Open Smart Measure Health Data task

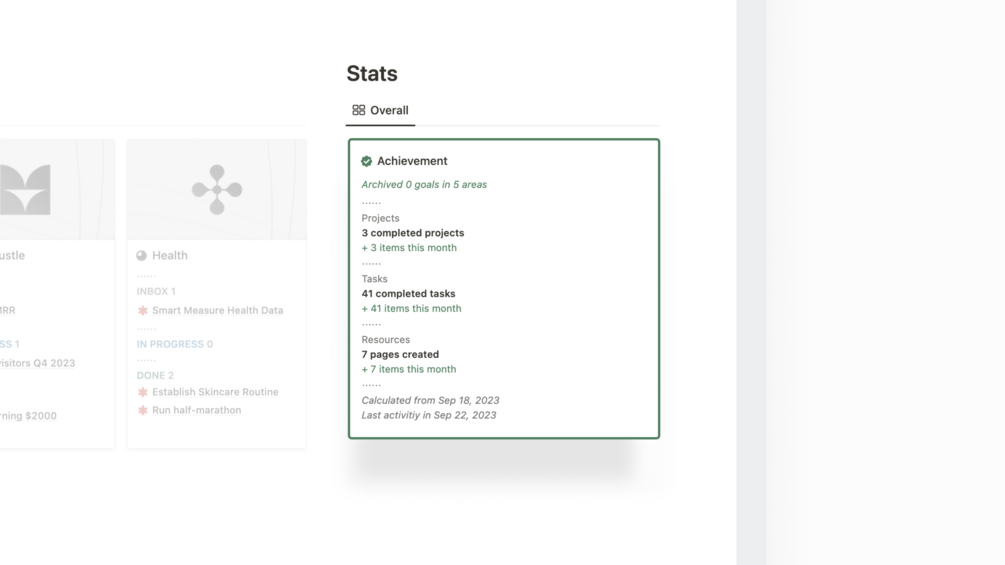coord(217,311)
